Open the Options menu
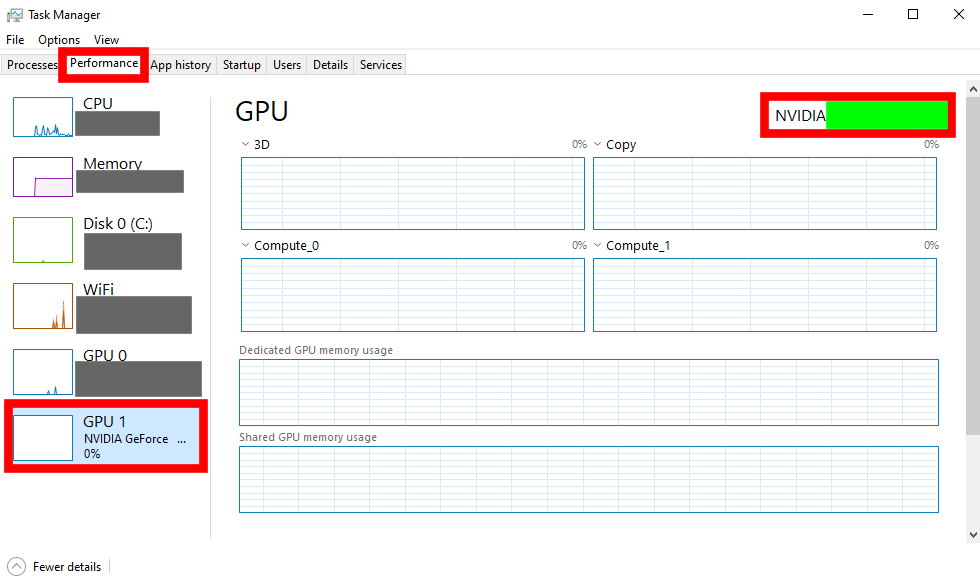The height and width of the screenshot is (588, 980). [59, 39]
